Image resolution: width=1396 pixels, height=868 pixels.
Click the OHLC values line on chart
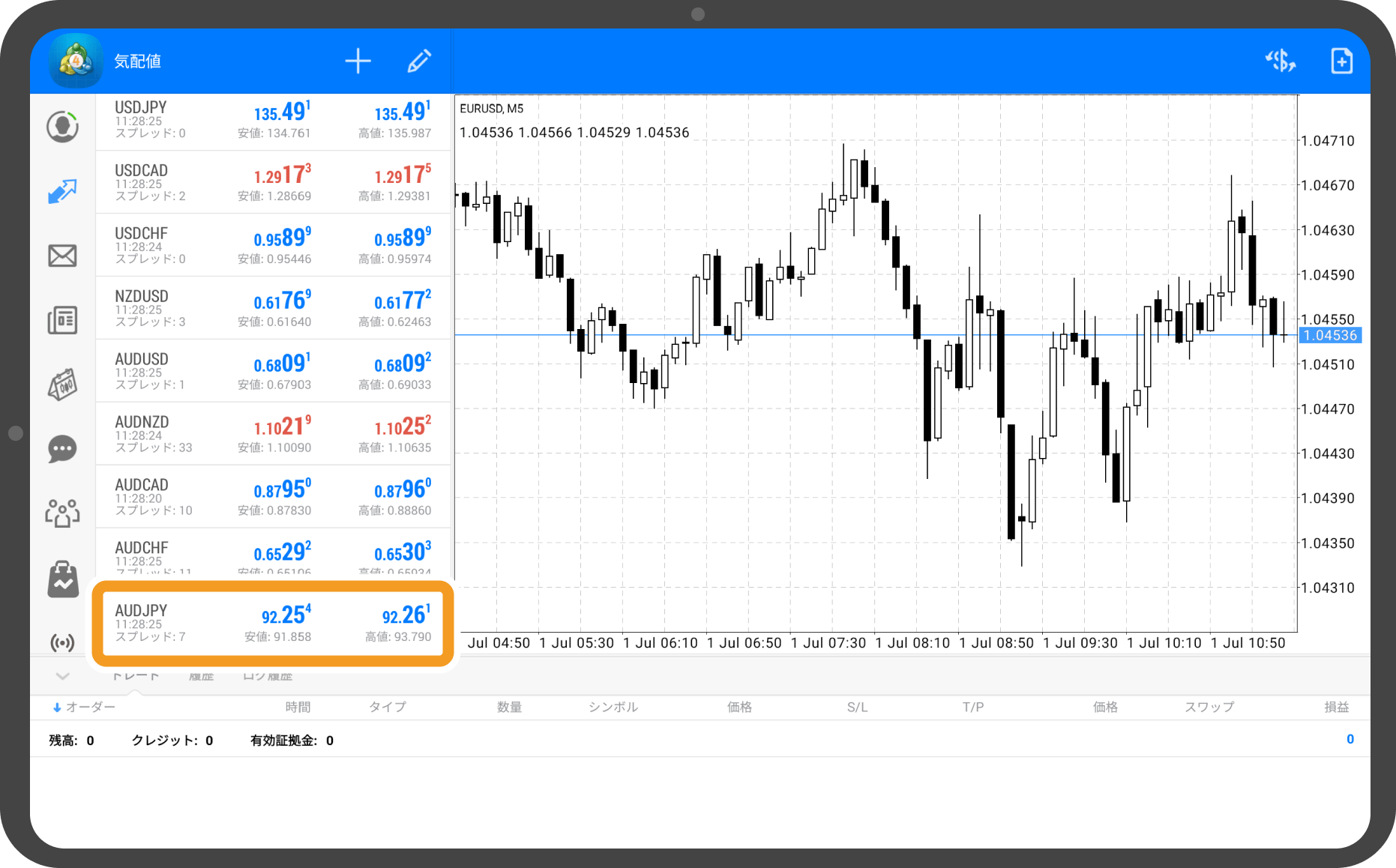[x=574, y=133]
